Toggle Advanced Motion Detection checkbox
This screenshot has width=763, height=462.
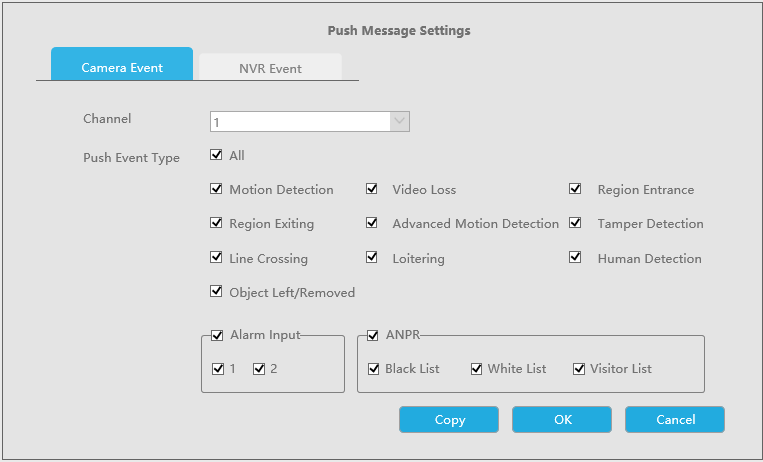(372, 223)
